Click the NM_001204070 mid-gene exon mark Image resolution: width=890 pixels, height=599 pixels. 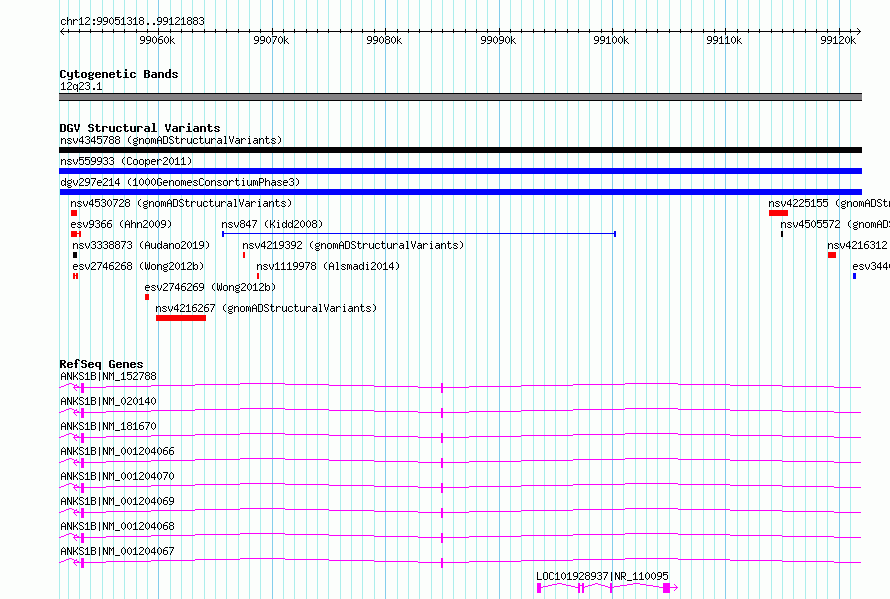tap(442, 488)
